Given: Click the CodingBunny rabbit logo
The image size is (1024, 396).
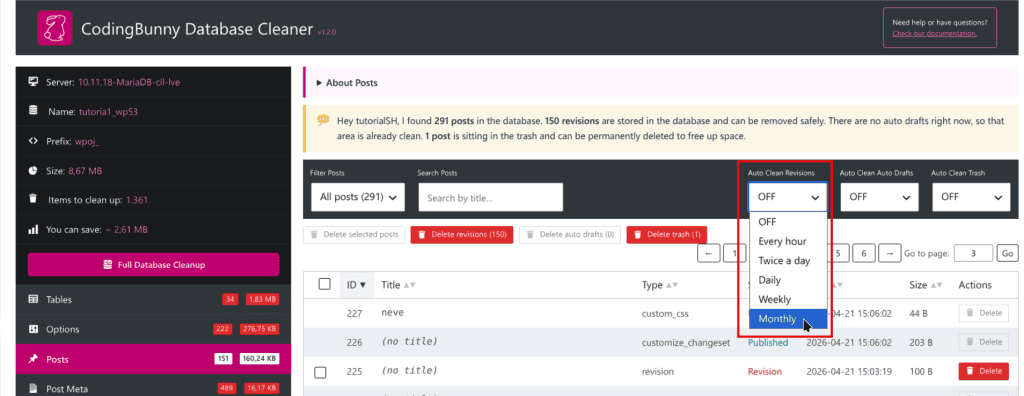Looking at the screenshot, I should pyautogui.click(x=54, y=29).
